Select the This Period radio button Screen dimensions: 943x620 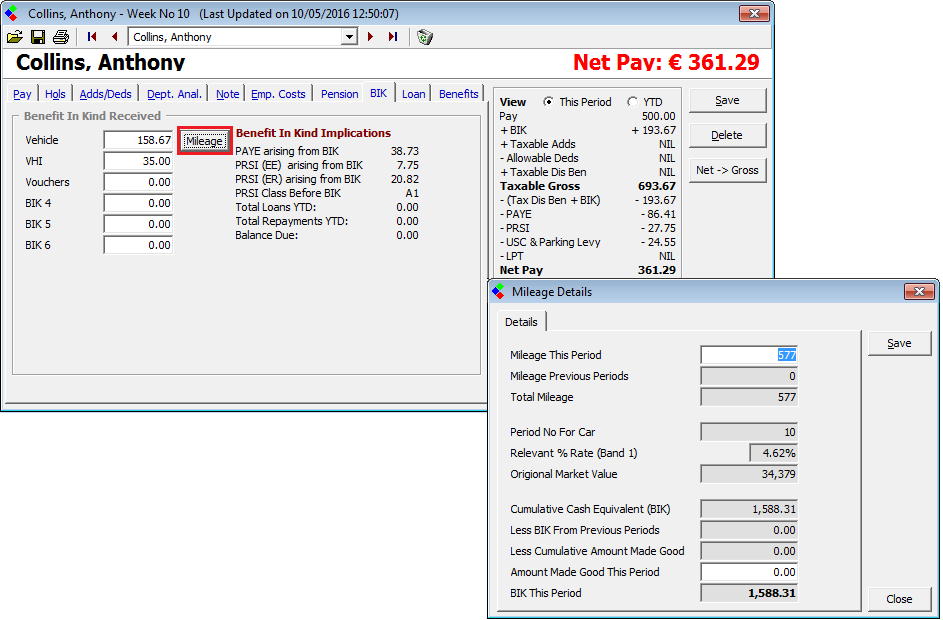548,102
